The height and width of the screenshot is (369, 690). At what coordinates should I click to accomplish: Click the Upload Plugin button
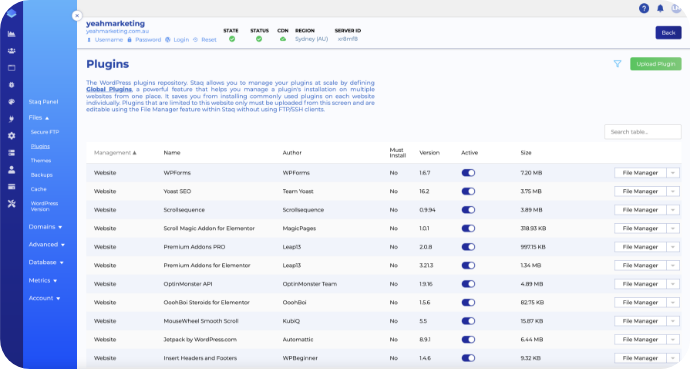pyautogui.click(x=656, y=64)
